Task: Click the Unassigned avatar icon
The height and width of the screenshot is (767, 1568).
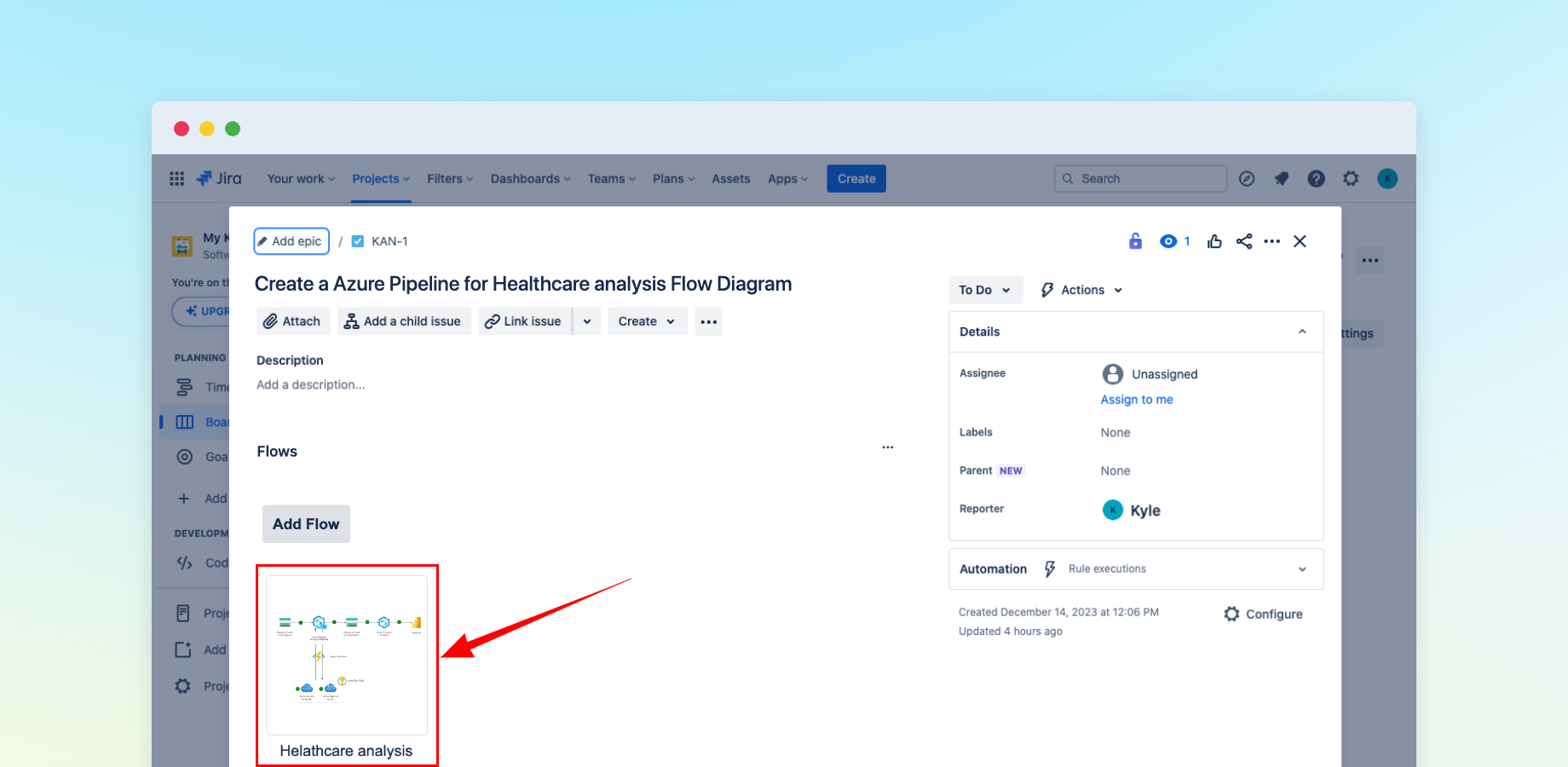Action: click(1113, 374)
